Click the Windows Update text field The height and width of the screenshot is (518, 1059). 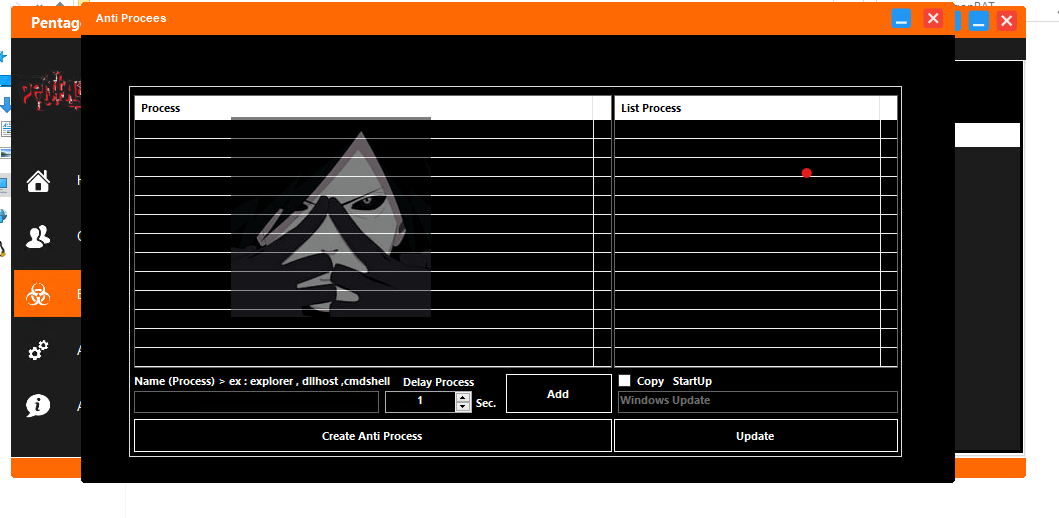click(757, 401)
